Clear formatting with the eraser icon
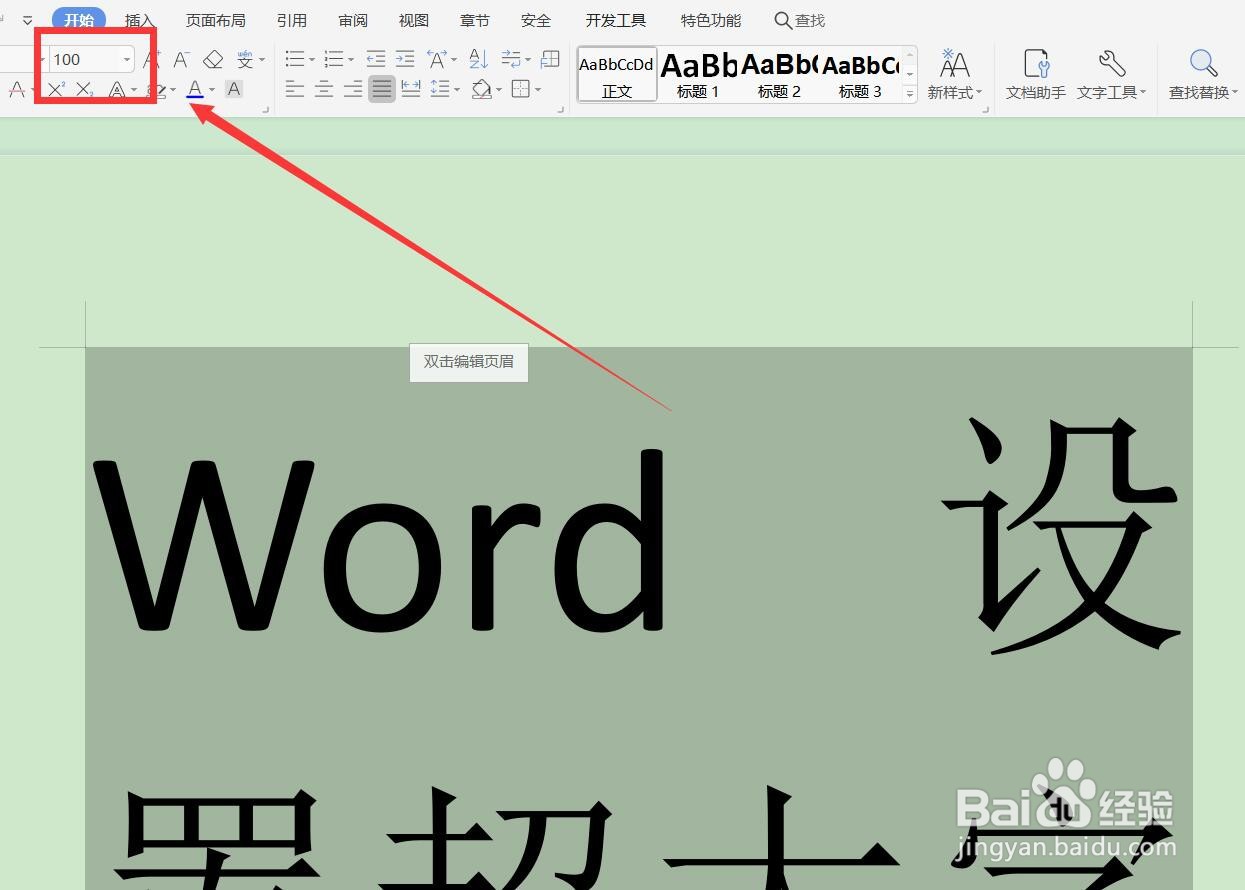 pos(212,60)
